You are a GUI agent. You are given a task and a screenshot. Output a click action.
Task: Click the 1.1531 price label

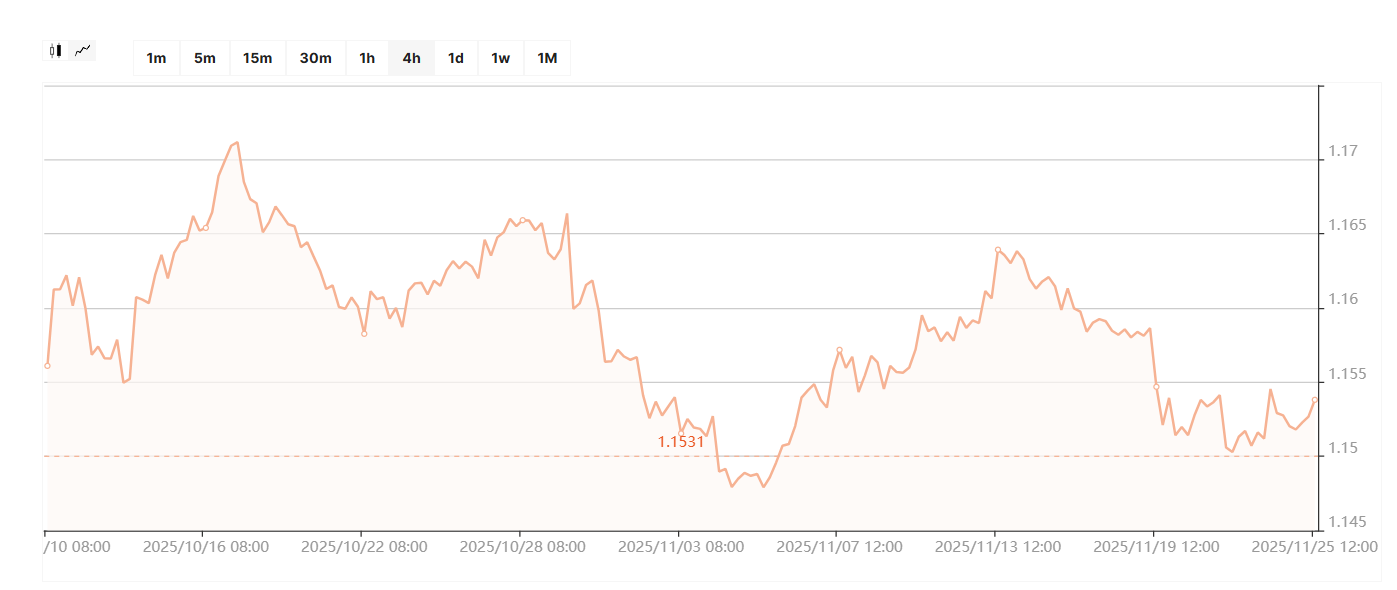point(681,441)
